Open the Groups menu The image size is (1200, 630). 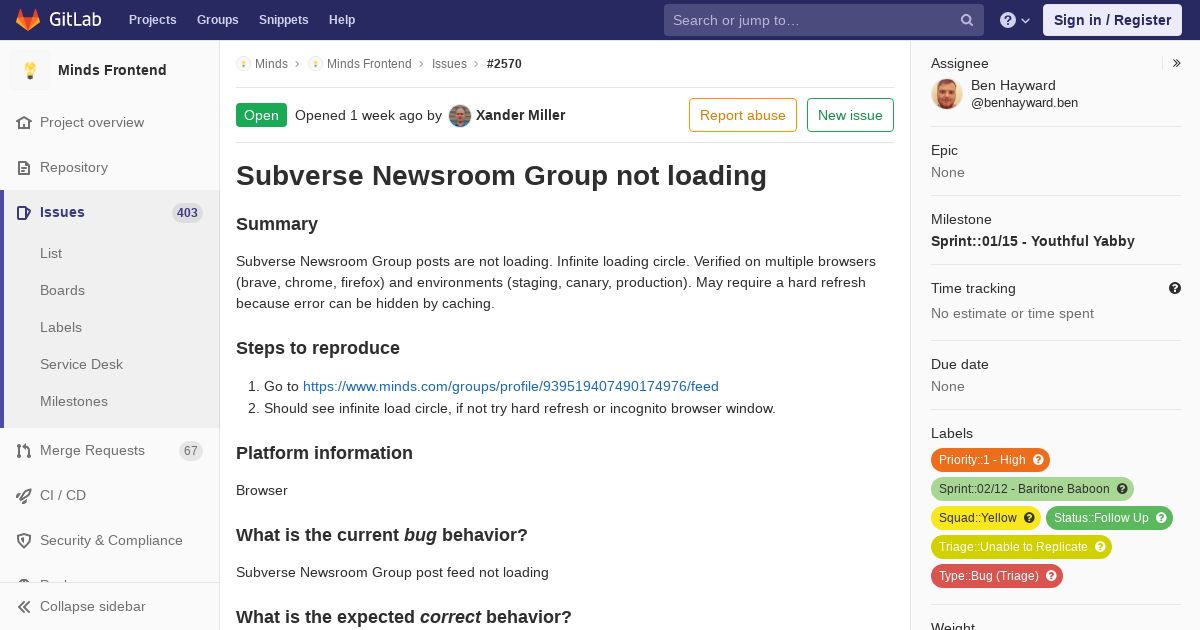tap(218, 20)
